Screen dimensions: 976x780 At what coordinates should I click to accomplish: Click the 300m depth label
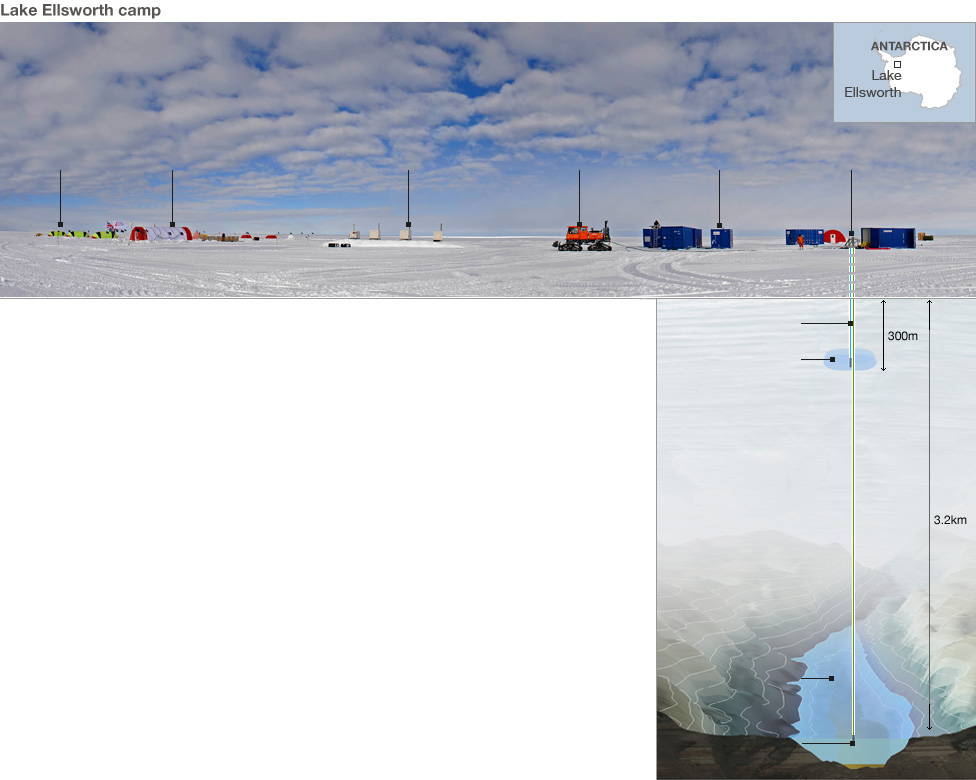point(902,336)
